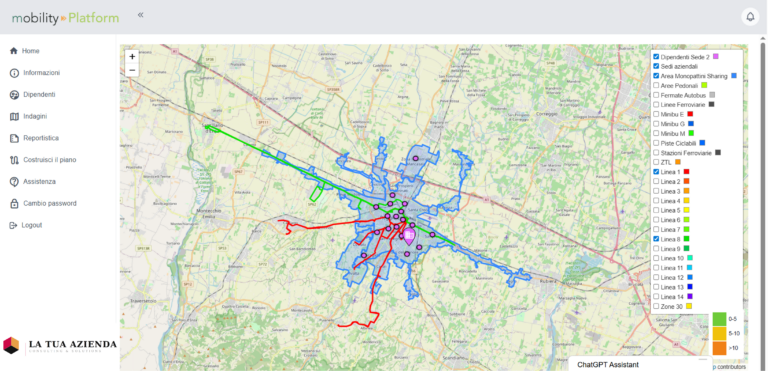Click the Assistenza help icon

coord(14,182)
